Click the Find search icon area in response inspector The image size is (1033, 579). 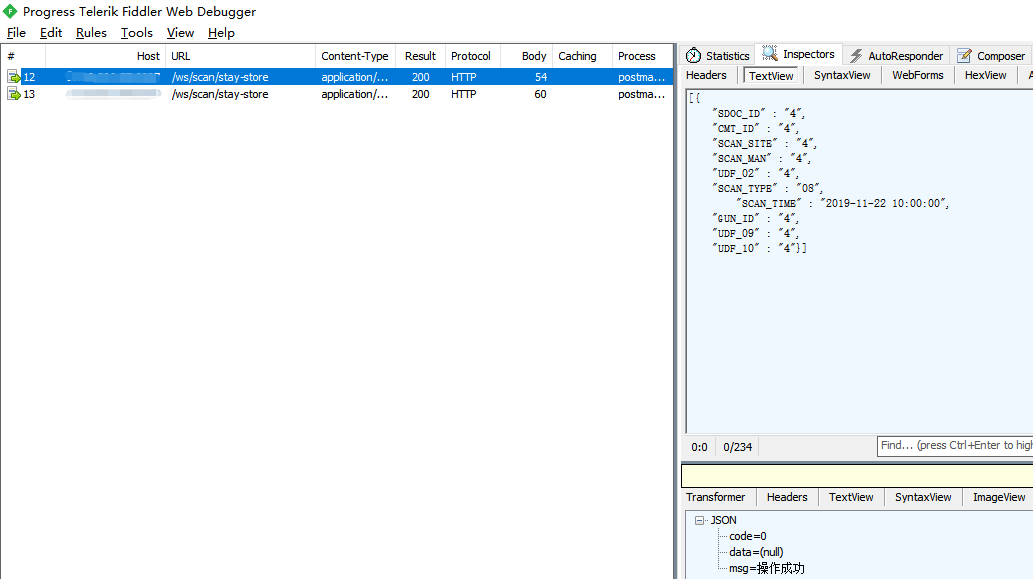click(x=890, y=446)
